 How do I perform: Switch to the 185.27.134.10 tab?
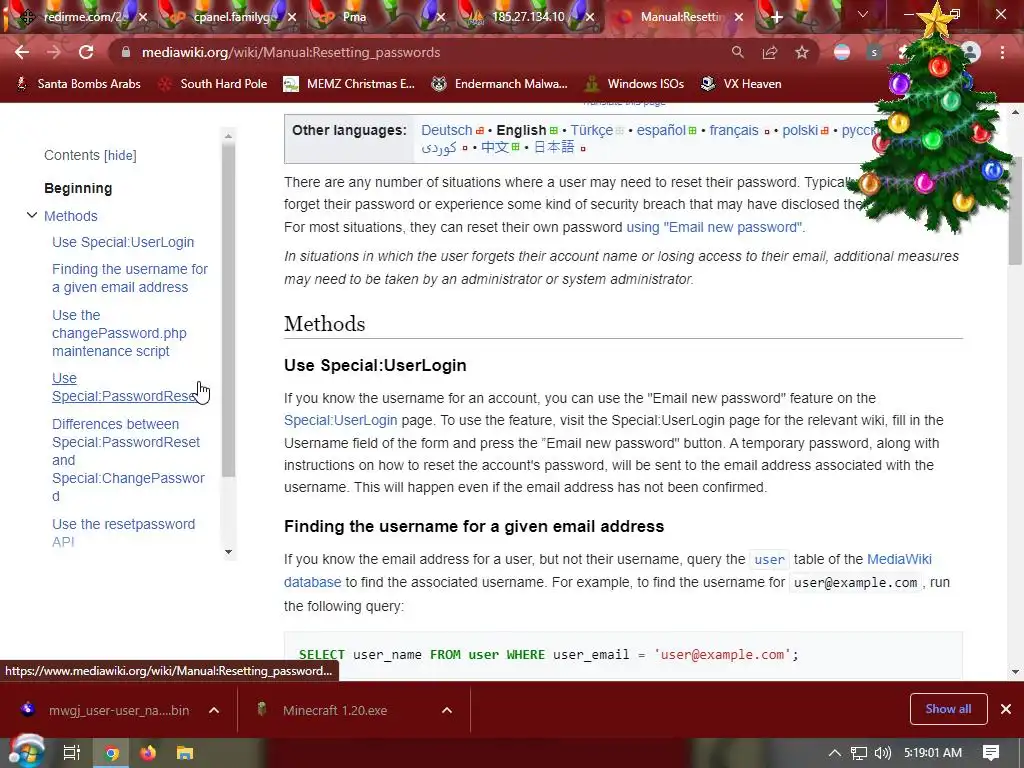526,18
